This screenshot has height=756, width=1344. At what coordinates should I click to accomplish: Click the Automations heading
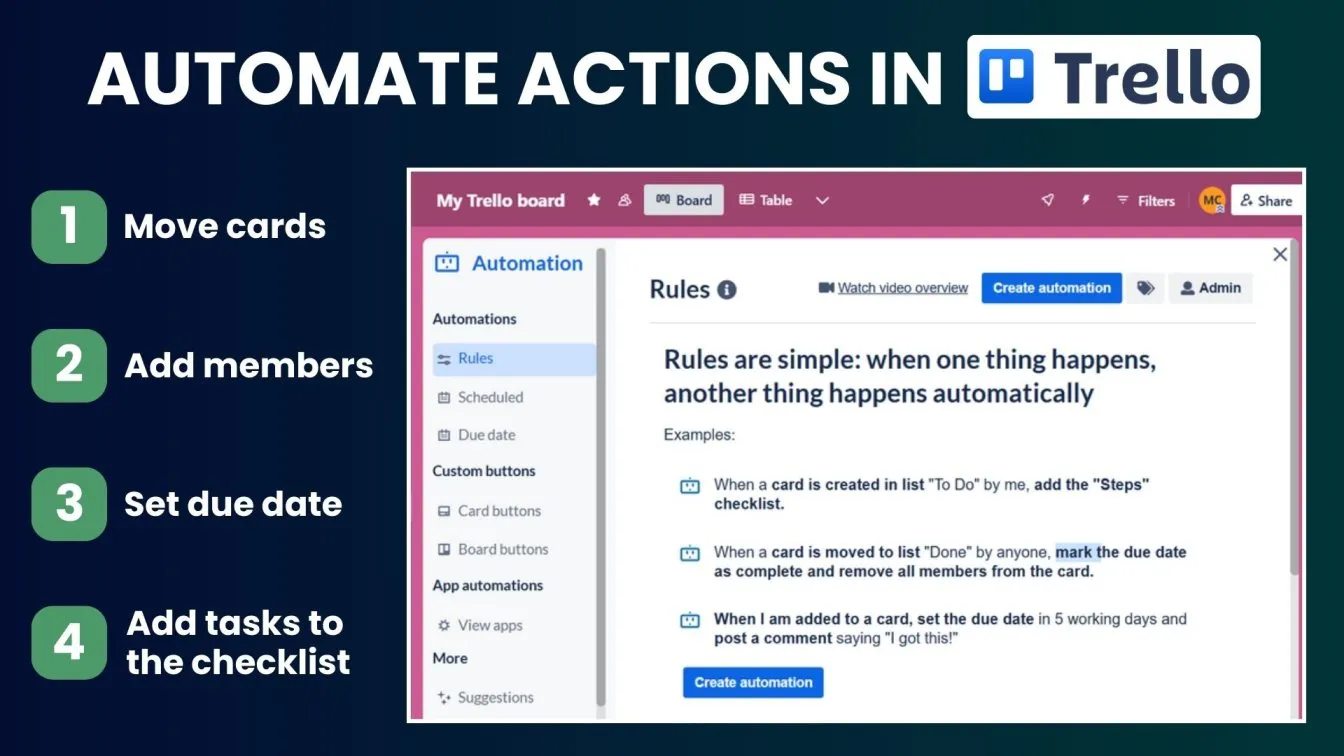point(475,319)
